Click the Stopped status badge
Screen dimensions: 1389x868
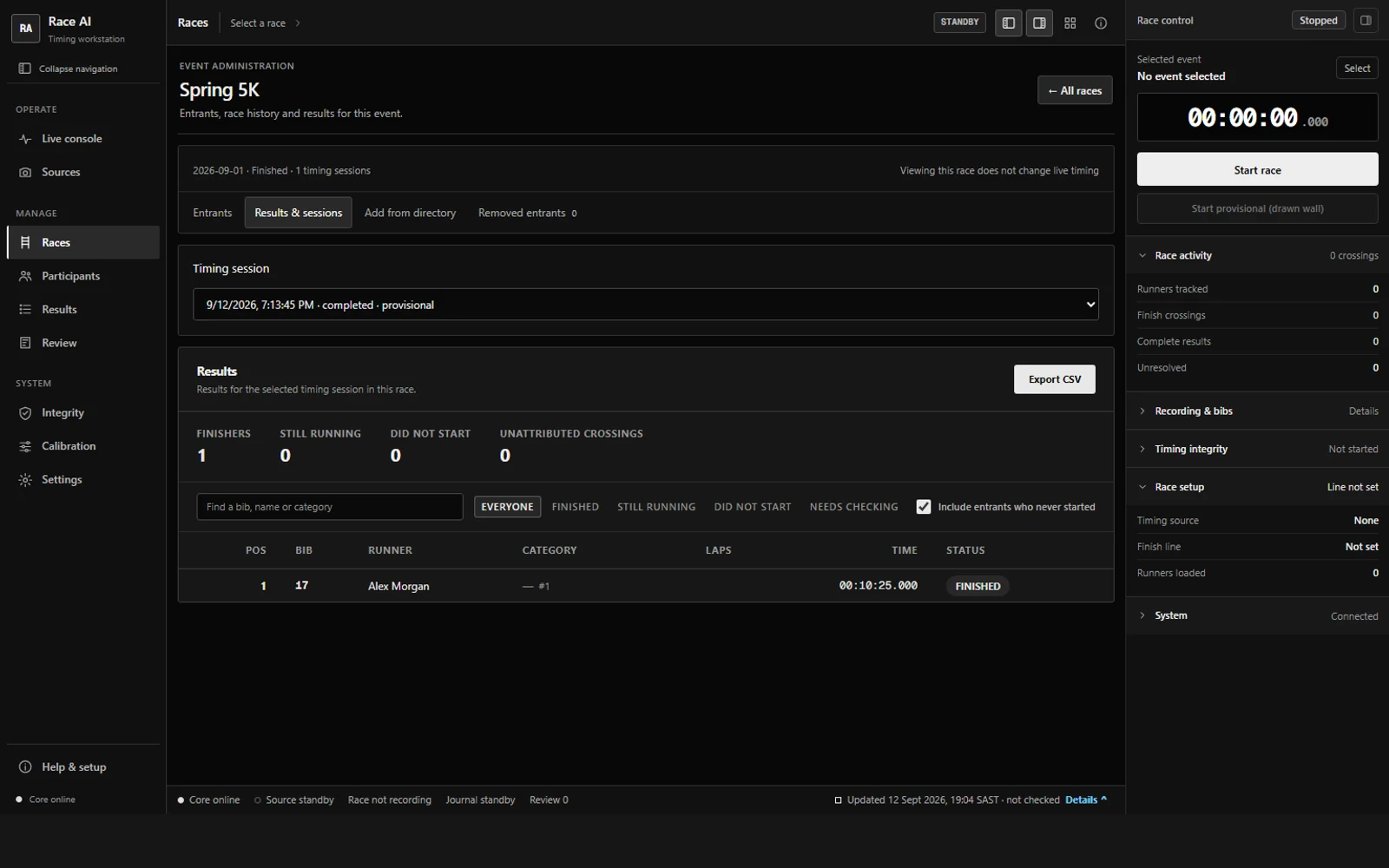[1318, 21]
